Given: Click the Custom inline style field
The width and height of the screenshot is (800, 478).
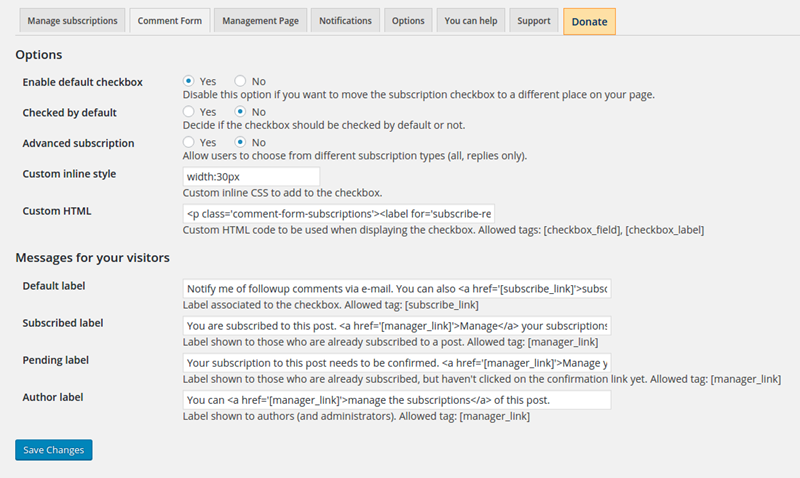Looking at the screenshot, I should (x=251, y=177).
